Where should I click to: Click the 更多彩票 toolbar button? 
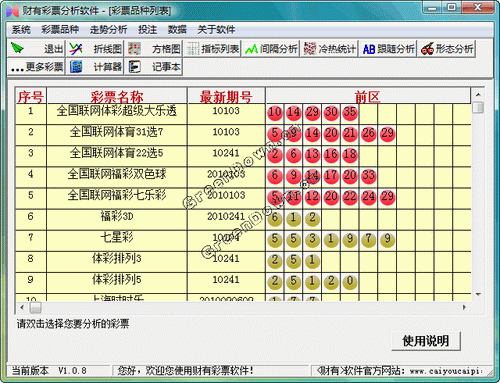tap(36, 67)
